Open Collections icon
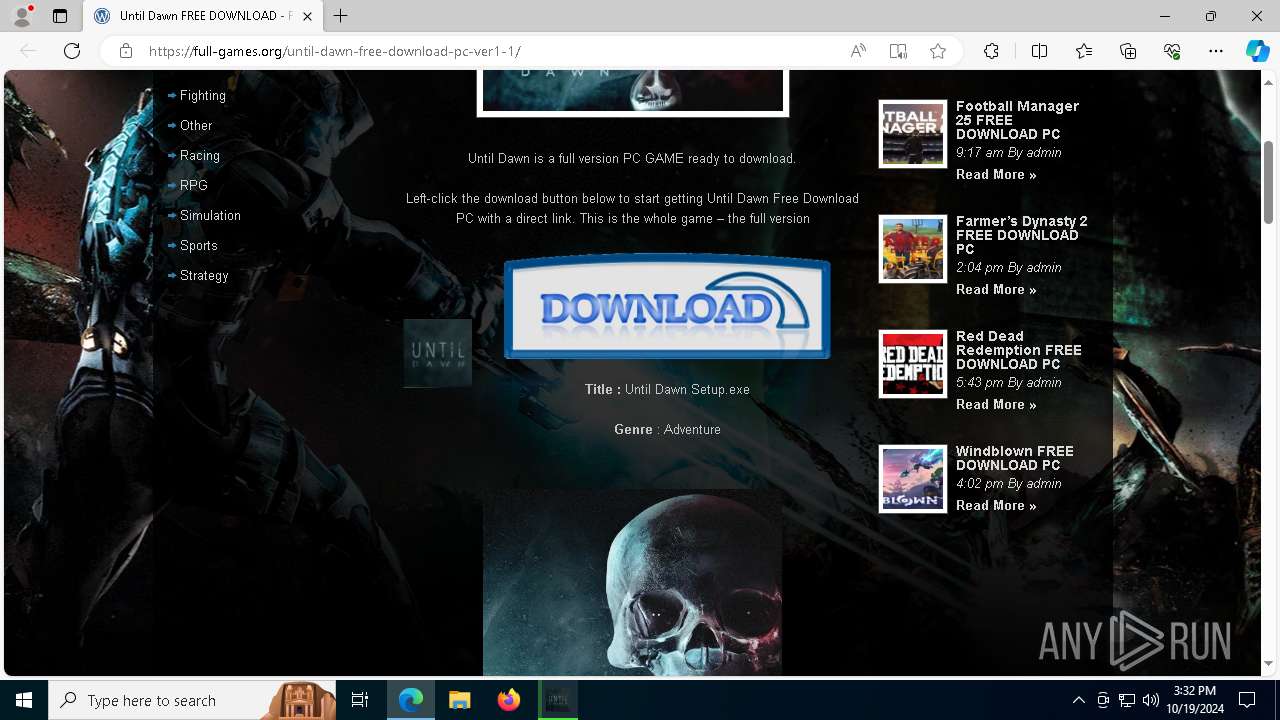The image size is (1280, 720). (1128, 51)
